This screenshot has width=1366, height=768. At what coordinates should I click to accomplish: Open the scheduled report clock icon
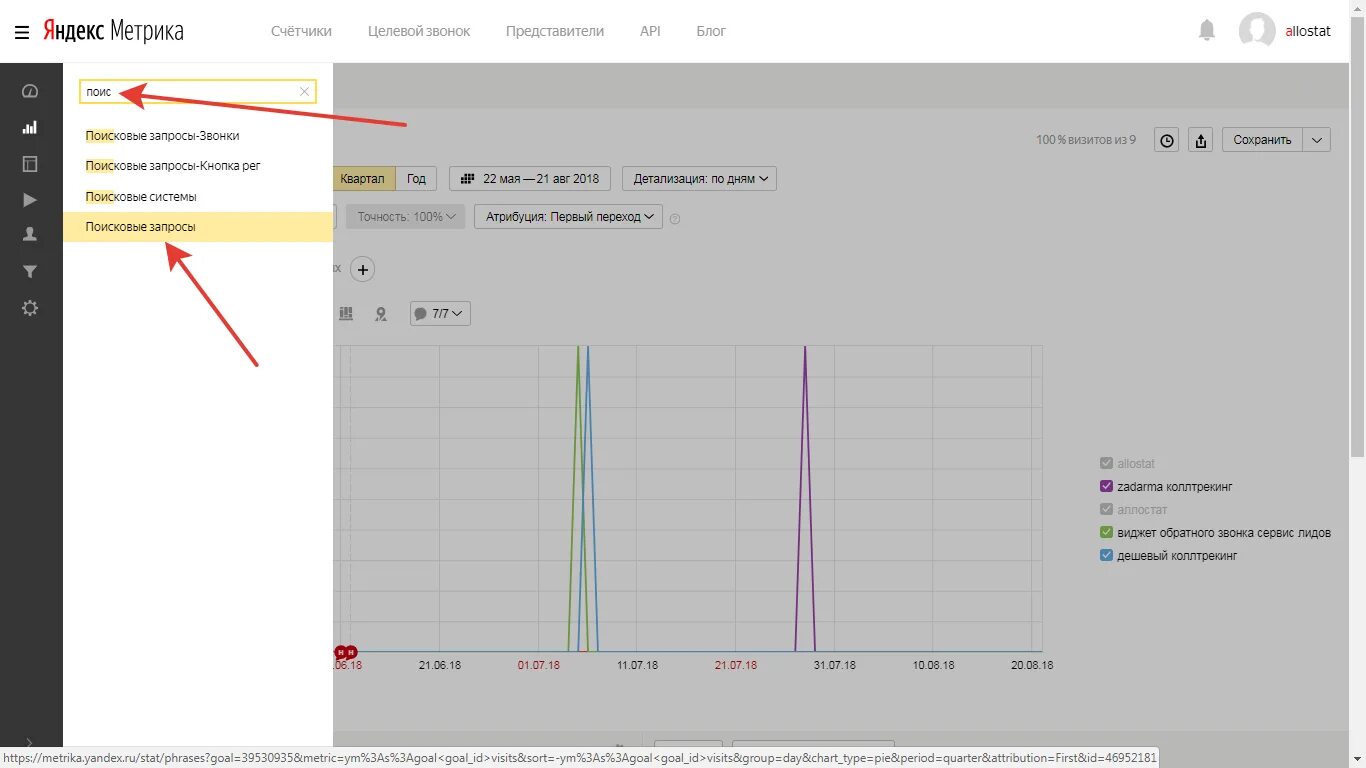pyautogui.click(x=1167, y=140)
